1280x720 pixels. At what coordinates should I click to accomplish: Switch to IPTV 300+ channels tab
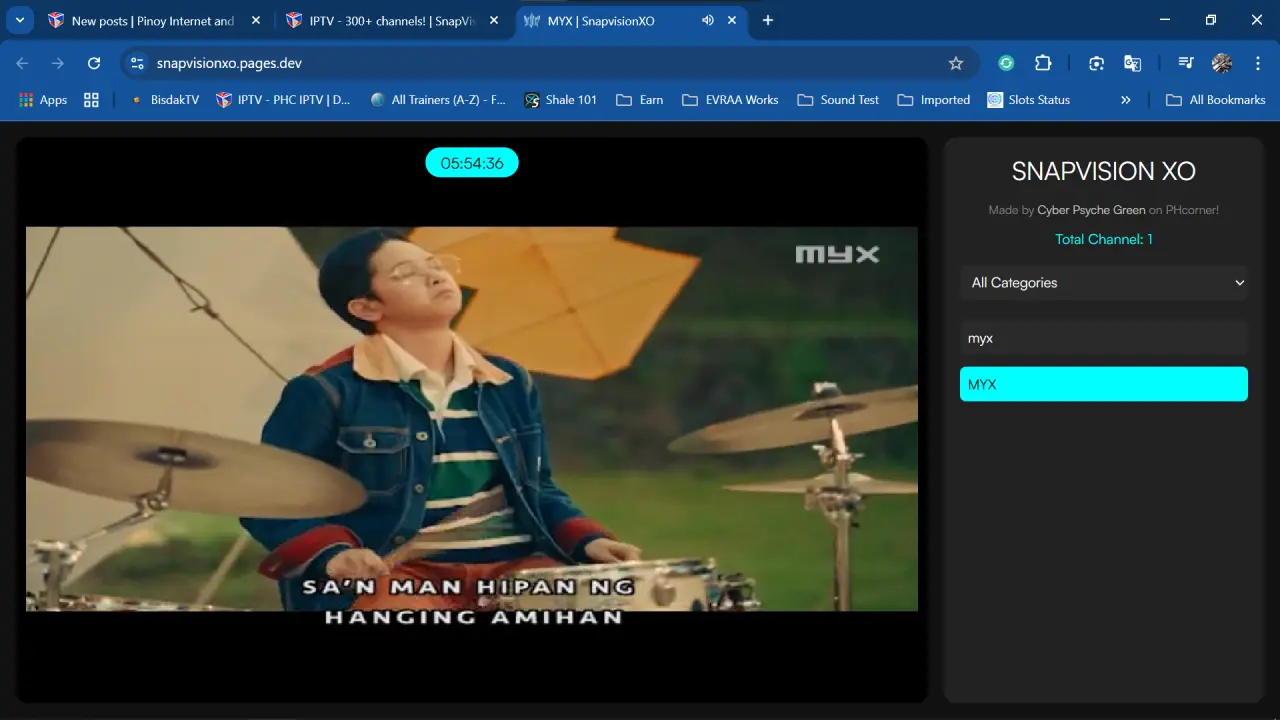tap(391, 20)
